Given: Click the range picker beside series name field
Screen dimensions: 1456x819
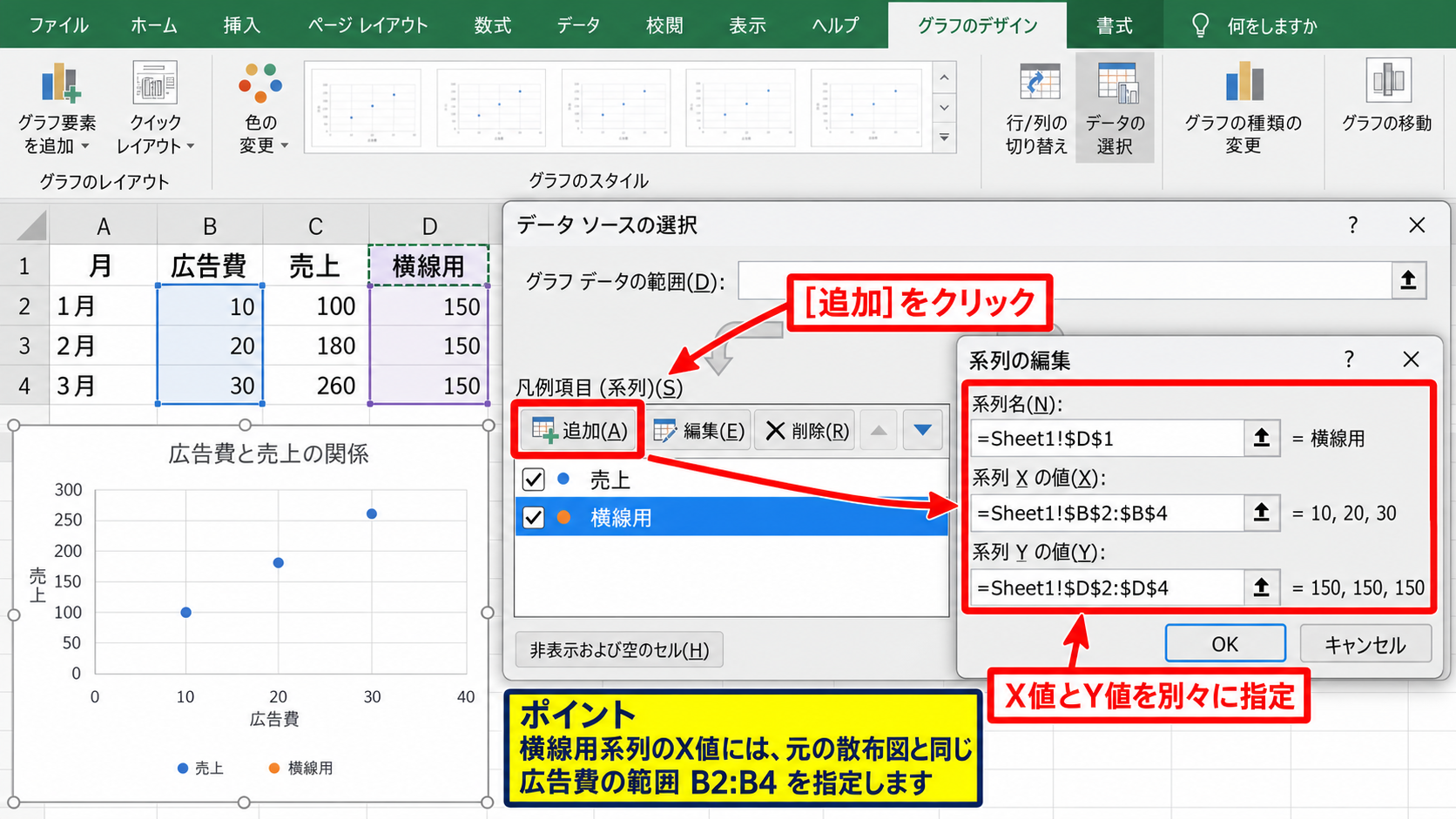Looking at the screenshot, I should tap(1261, 438).
